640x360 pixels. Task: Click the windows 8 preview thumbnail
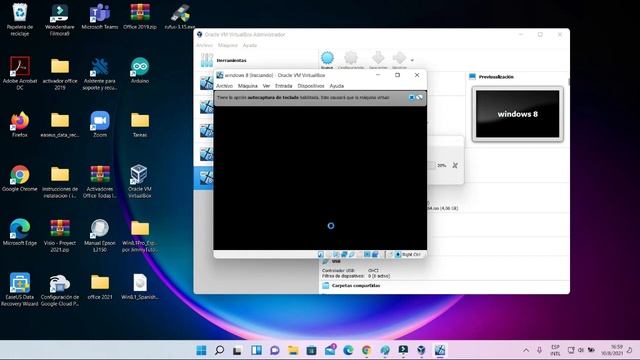(x=518, y=114)
